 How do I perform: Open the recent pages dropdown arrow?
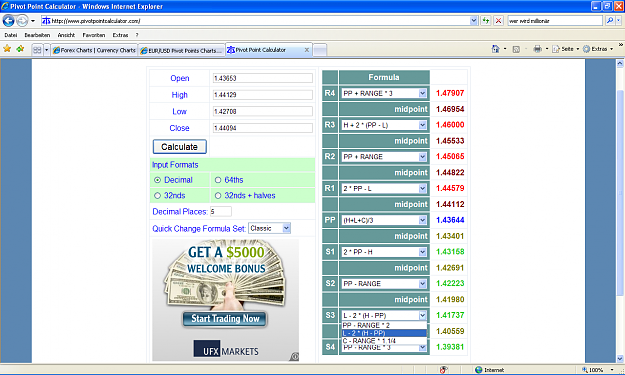point(33,21)
